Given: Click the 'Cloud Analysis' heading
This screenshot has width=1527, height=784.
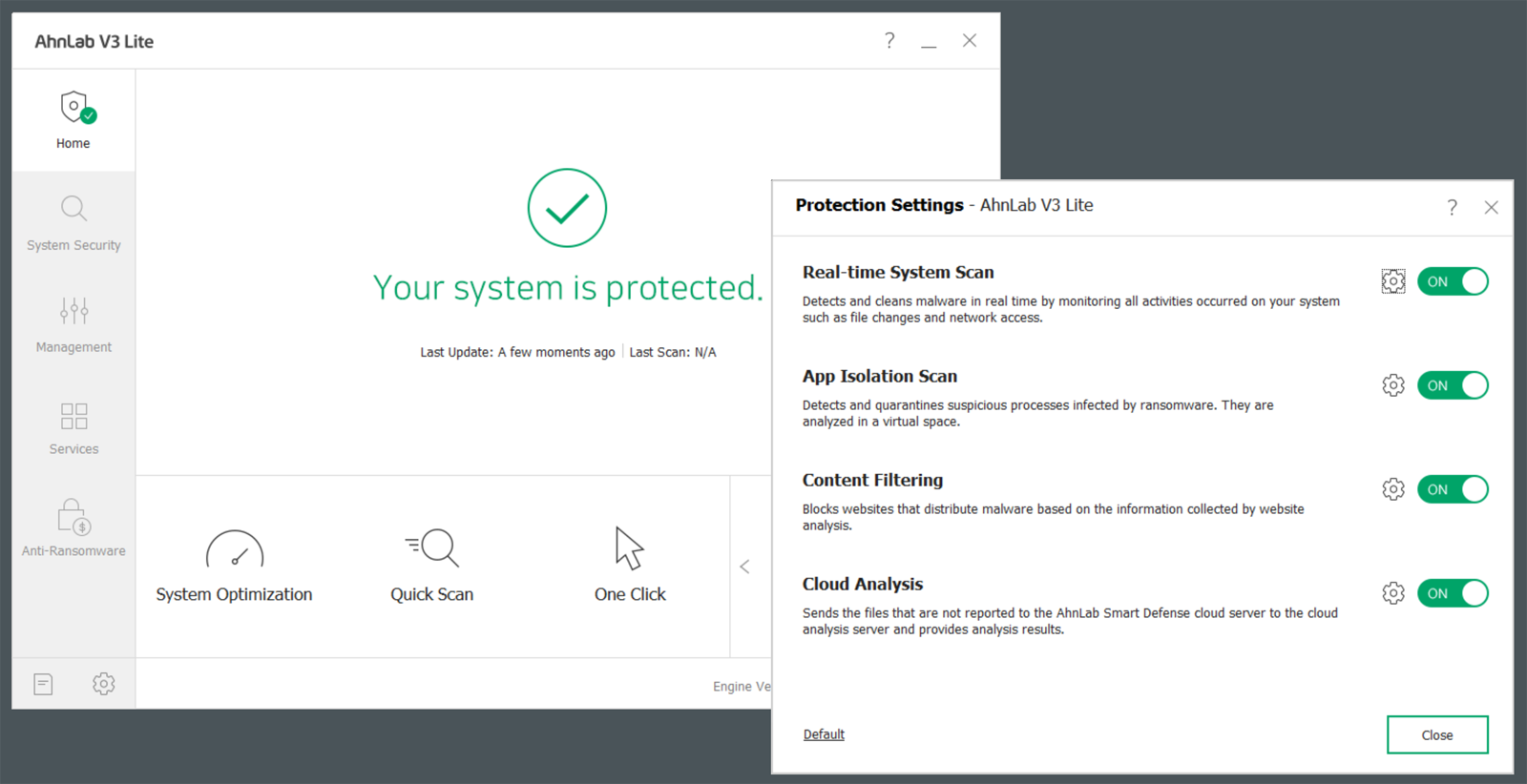Looking at the screenshot, I should [x=863, y=585].
